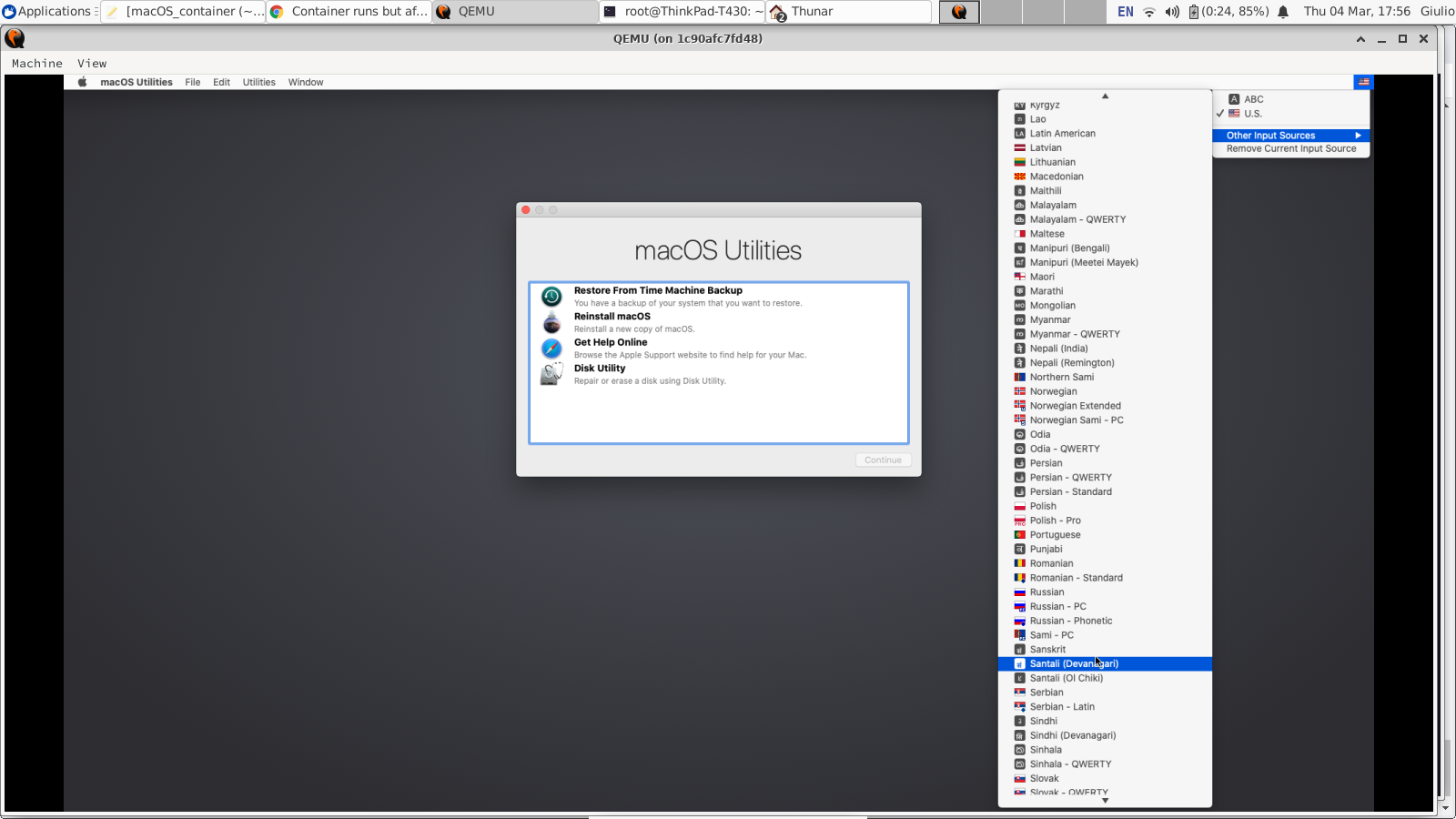1456x819 pixels.
Task: Click the list's down scroll arrow
Action: point(1105,801)
